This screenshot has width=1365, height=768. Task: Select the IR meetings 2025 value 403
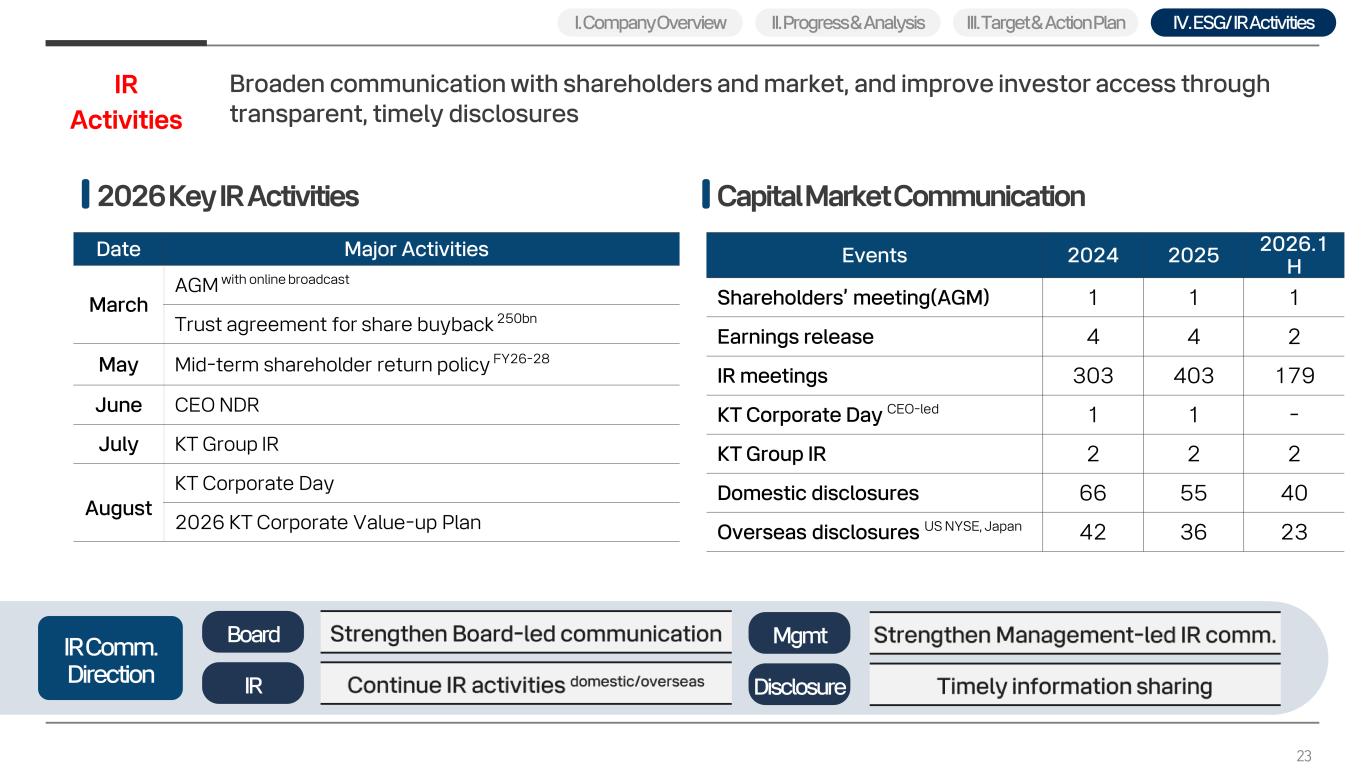pos(1193,376)
